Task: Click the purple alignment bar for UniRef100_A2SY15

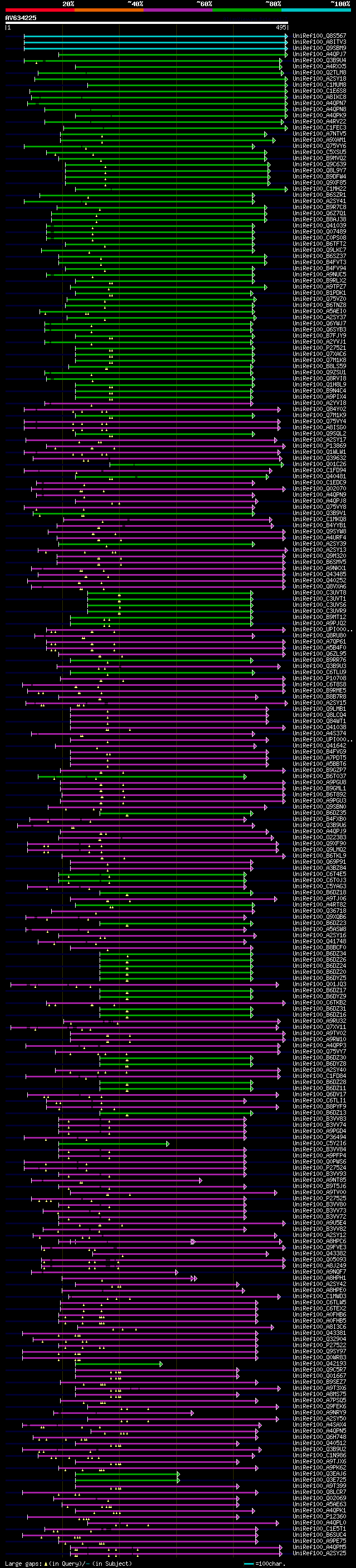Action: pyautogui.click(x=156, y=703)
